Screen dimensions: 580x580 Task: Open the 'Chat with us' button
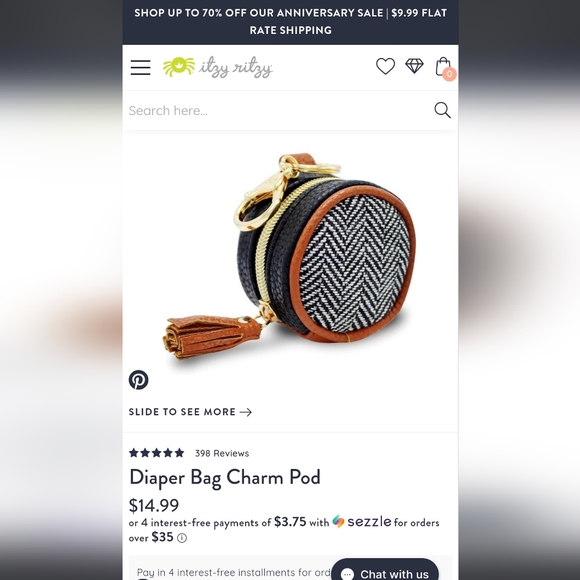(x=385, y=570)
